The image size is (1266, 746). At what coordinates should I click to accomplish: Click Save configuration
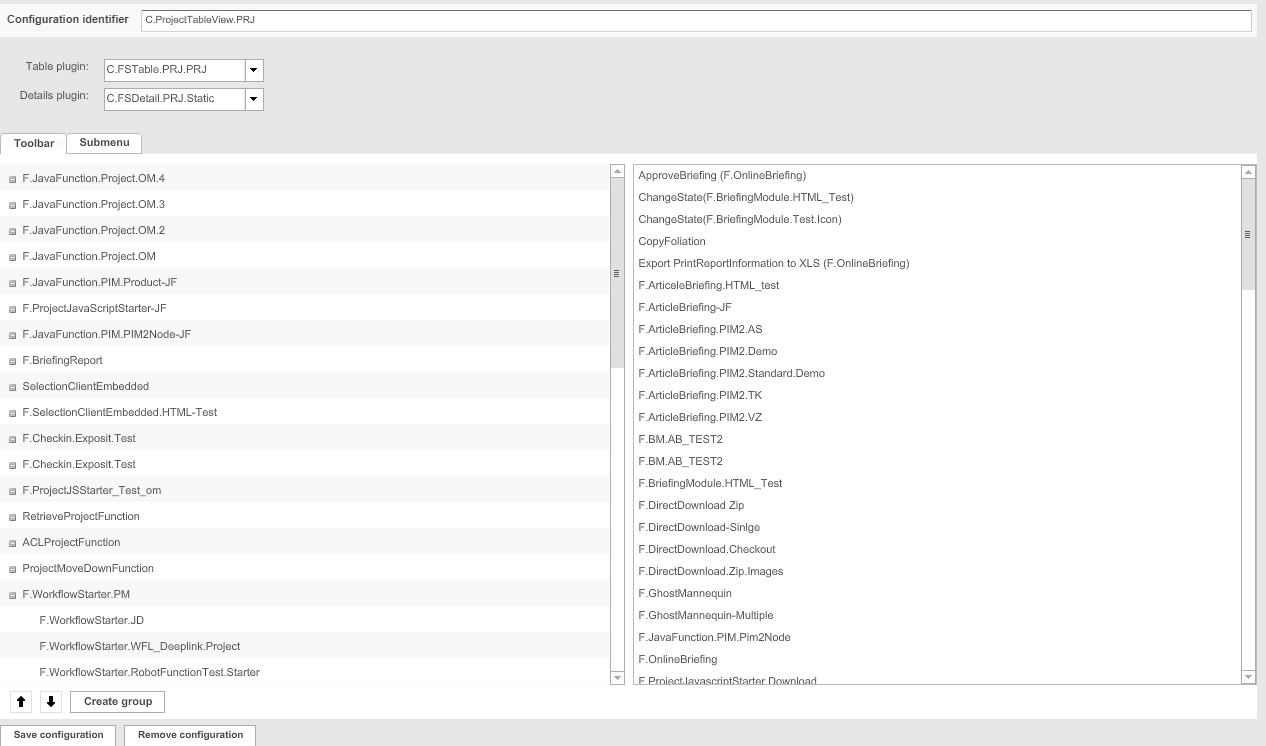[58, 734]
